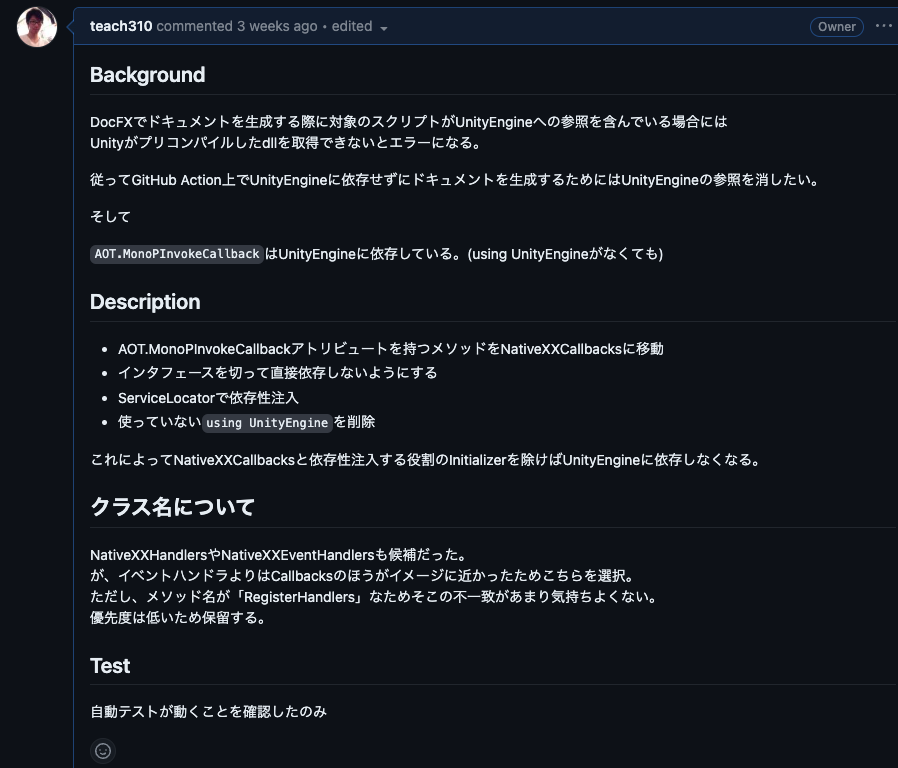Image resolution: width=898 pixels, height=768 pixels.
Task: Add a reaction using the smiley icon
Action: (x=103, y=750)
